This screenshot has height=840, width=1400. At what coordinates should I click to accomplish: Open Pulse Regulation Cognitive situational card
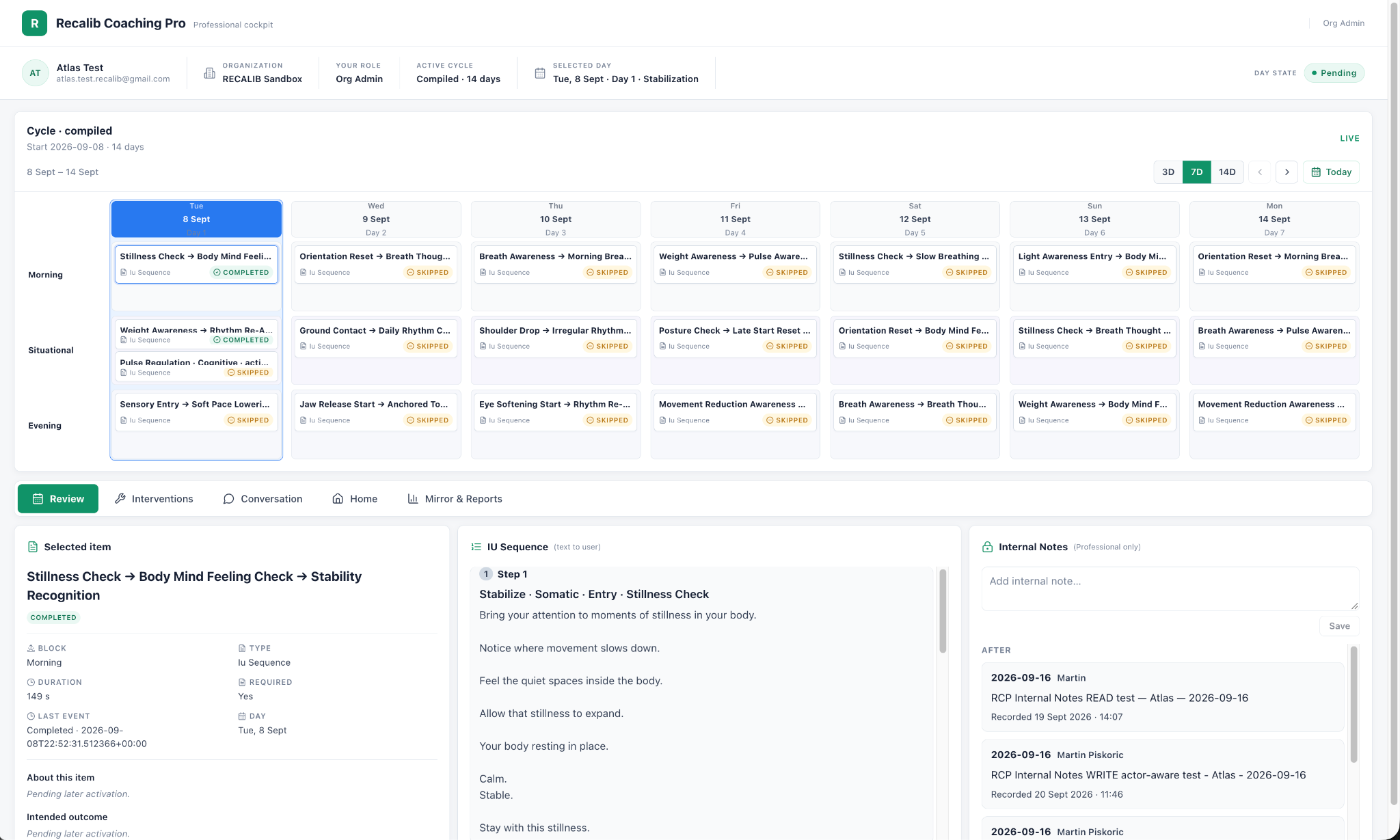coord(196,366)
